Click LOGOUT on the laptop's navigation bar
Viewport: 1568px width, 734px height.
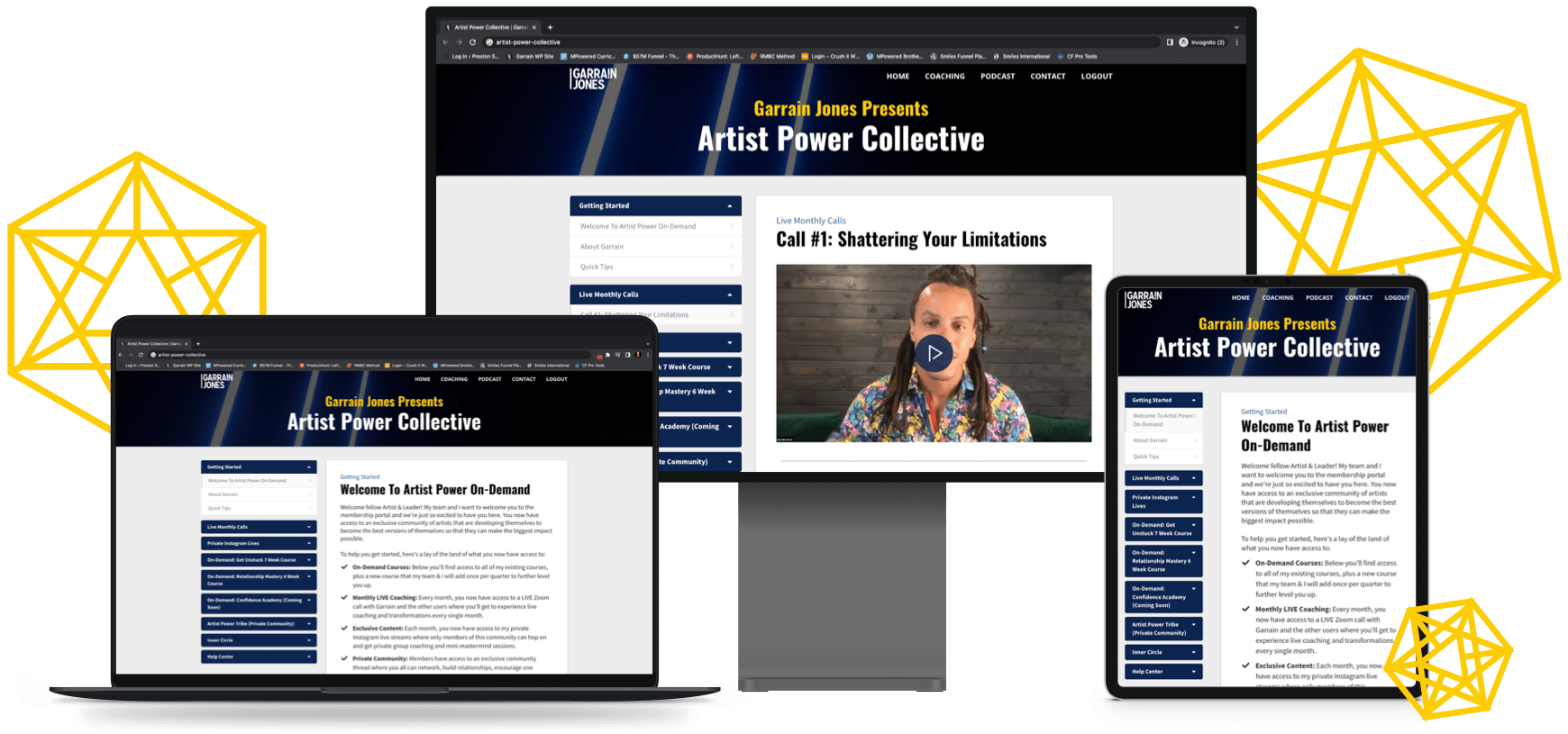click(x=556, y=379)
